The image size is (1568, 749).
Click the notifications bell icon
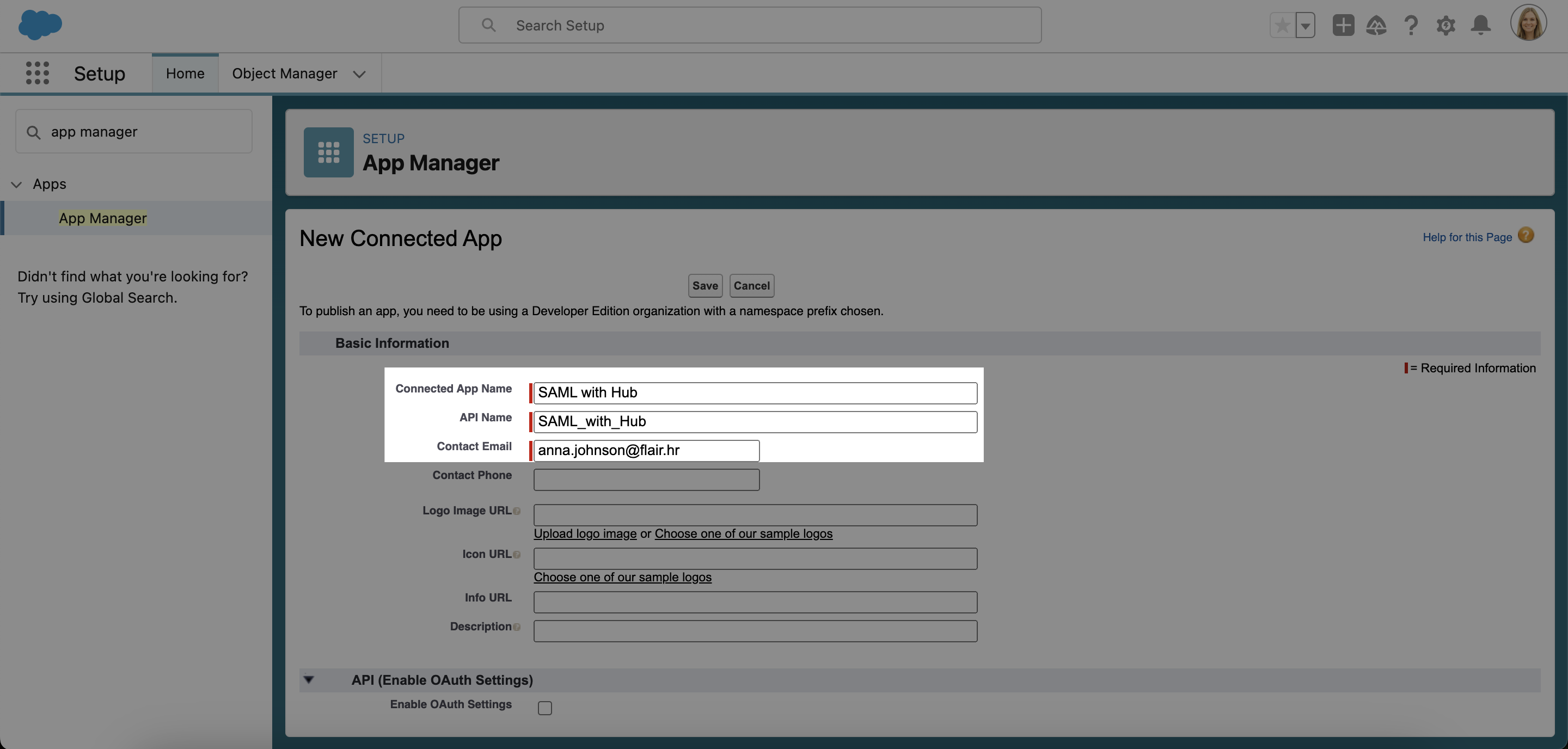1476,25
